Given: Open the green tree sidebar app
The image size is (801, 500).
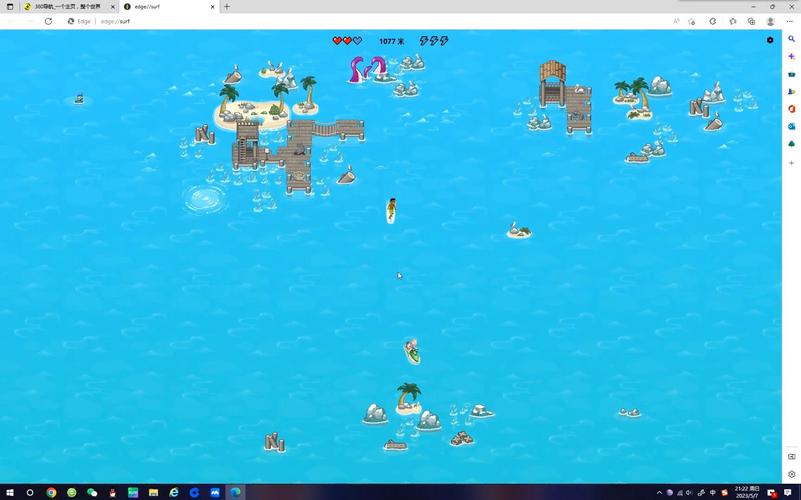Looking at the screenshot, I should pyautogui.click(x=791, y=144).
